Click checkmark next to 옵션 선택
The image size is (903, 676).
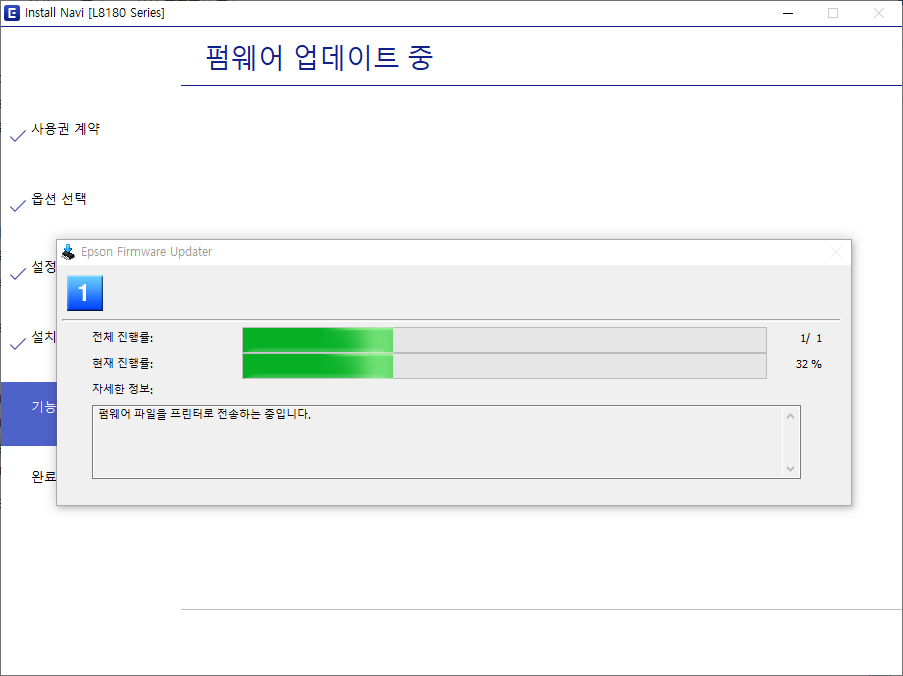coord(18,205)
